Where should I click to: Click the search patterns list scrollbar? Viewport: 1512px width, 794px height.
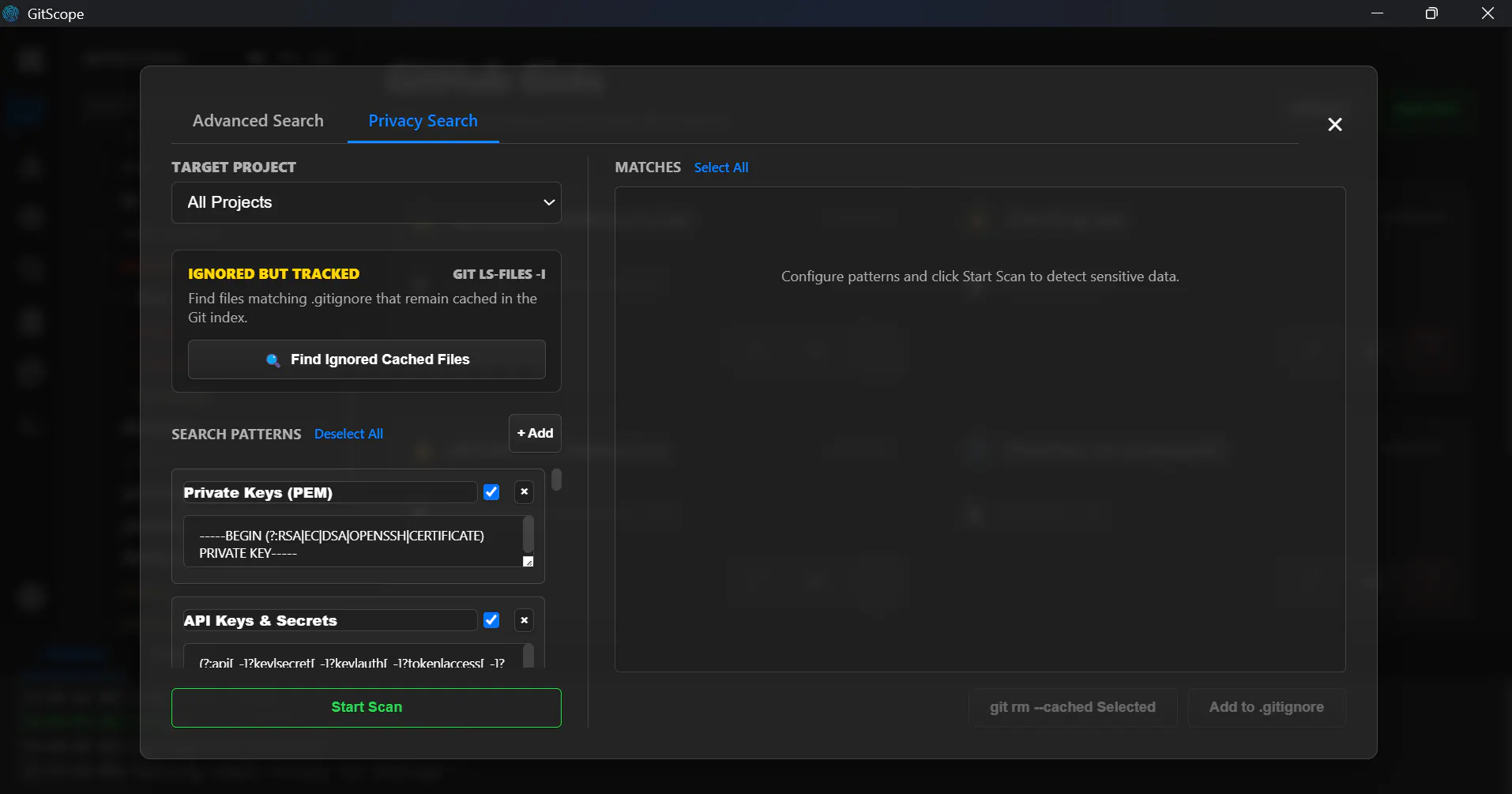(556, 480)
